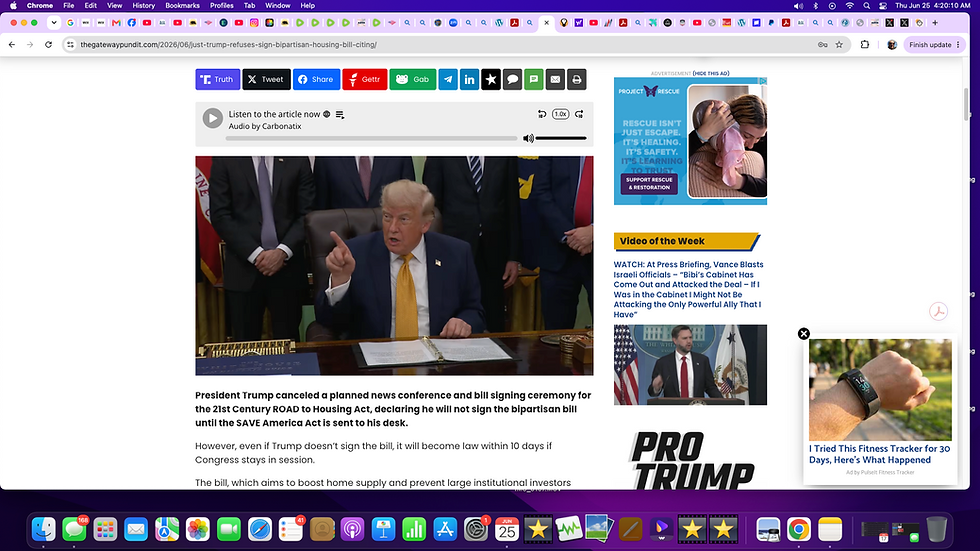The height and width of the screenshot is (551, 980).
Task: Share on Truth Social
Action: (x=218, y=79)
